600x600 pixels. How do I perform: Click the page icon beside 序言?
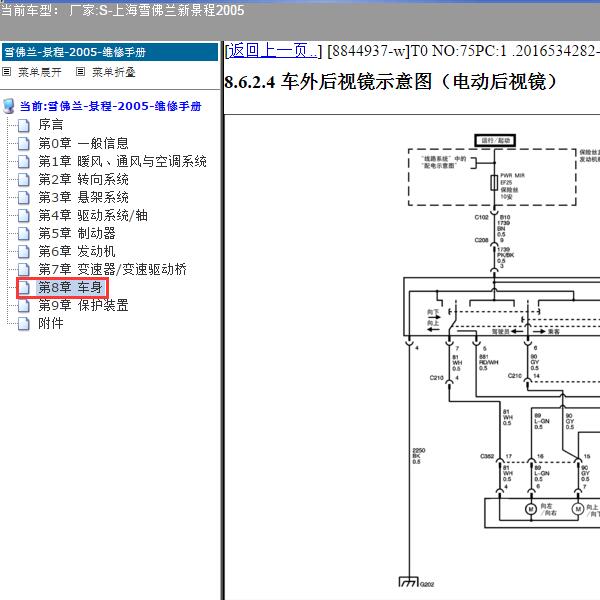tap(24, 125)
